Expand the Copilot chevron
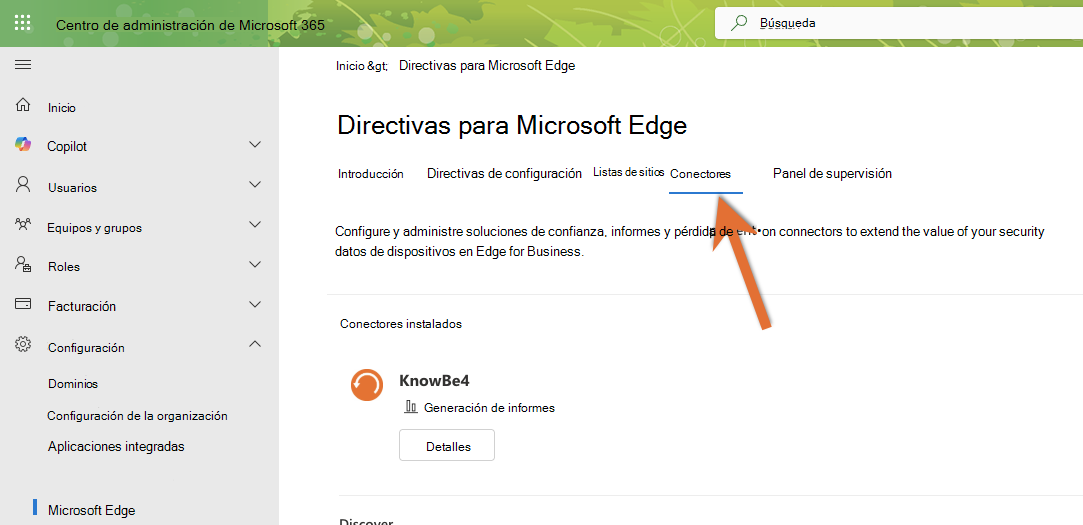This screenshot has width=1083, height=525. [255, 145]
